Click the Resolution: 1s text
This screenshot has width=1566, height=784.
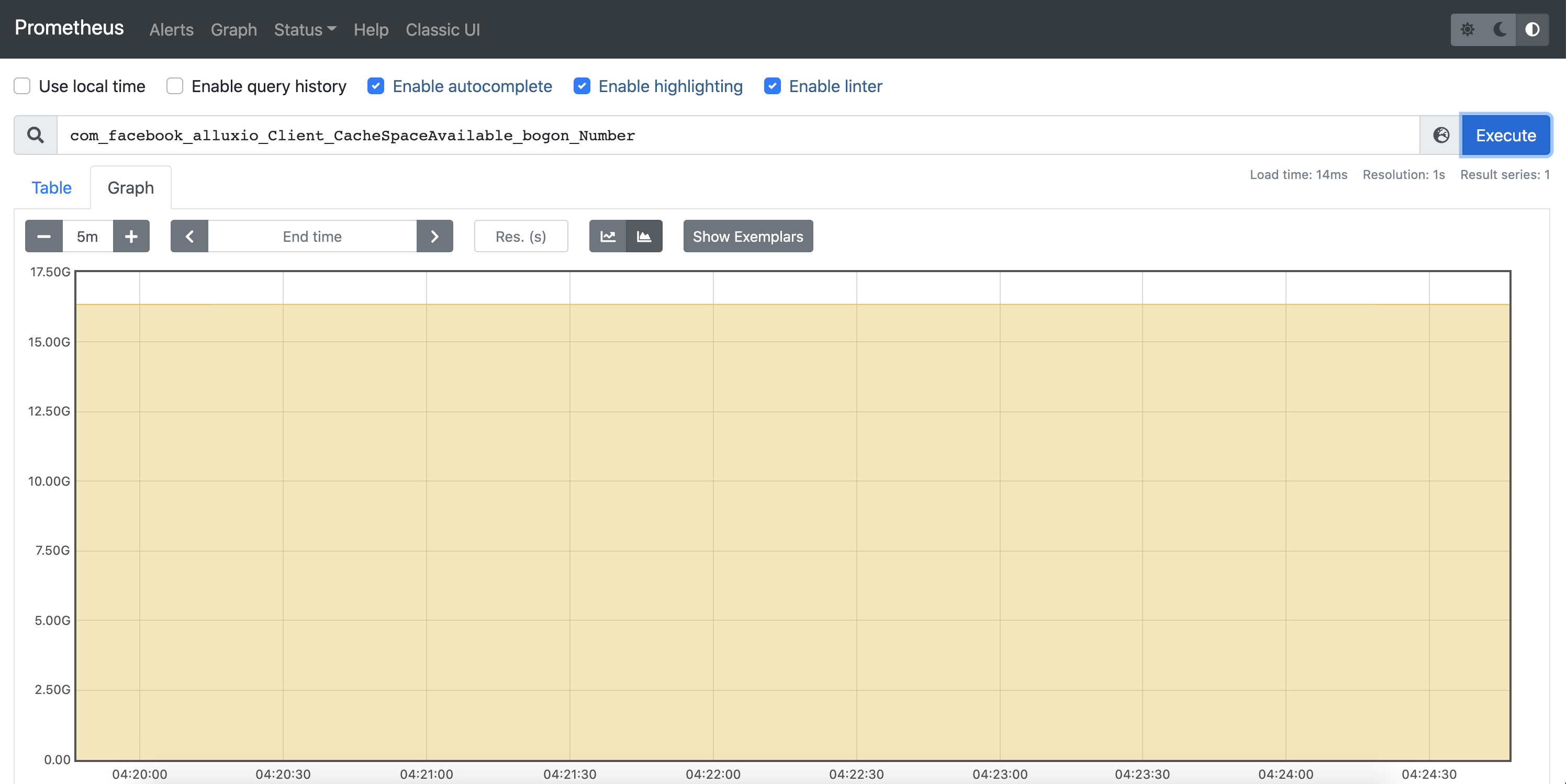[x=1404, y=175]
